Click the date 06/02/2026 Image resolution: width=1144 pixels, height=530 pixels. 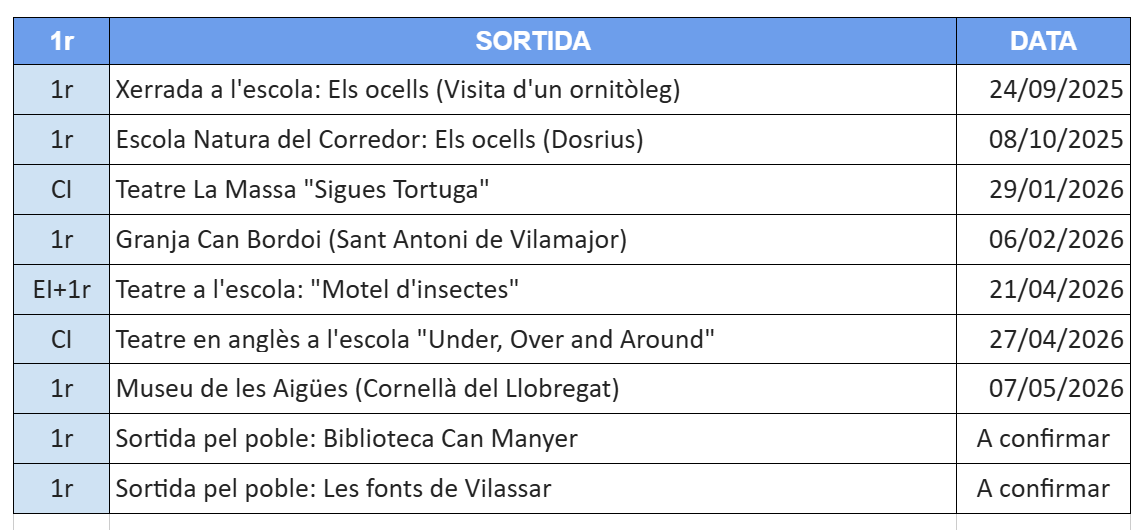point(1056,240)
